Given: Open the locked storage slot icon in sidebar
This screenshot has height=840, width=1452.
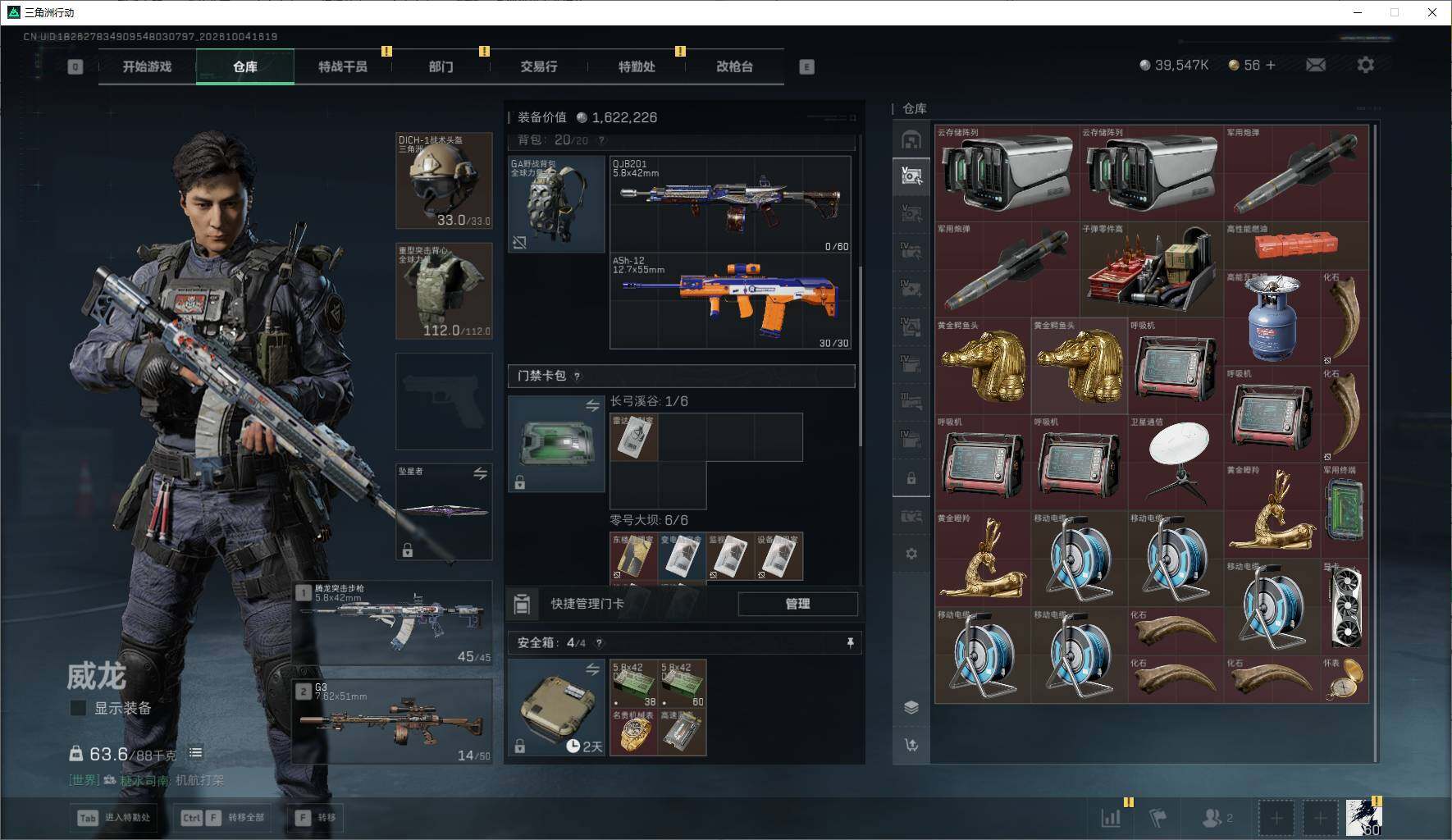Looking at the screenshot, I should pyautogui.click(x=911, y=478).
